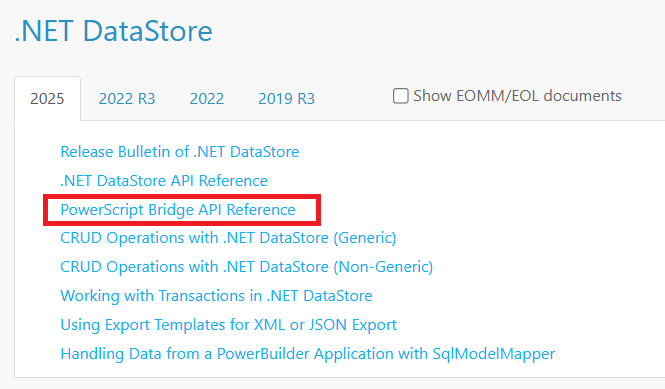Screen dimensions: 665x389
Task: Open the .NET DataStore API Reference link
Action: click(x=164, y=181)
